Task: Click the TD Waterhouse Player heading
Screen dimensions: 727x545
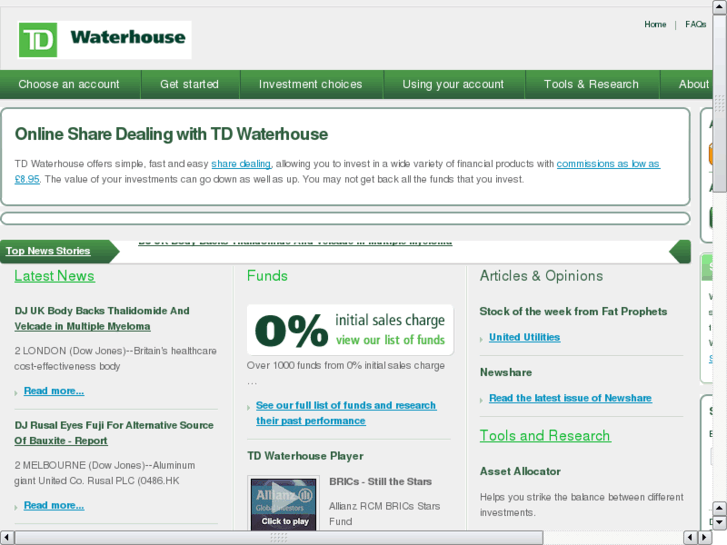Action: (x=305, y=456)
